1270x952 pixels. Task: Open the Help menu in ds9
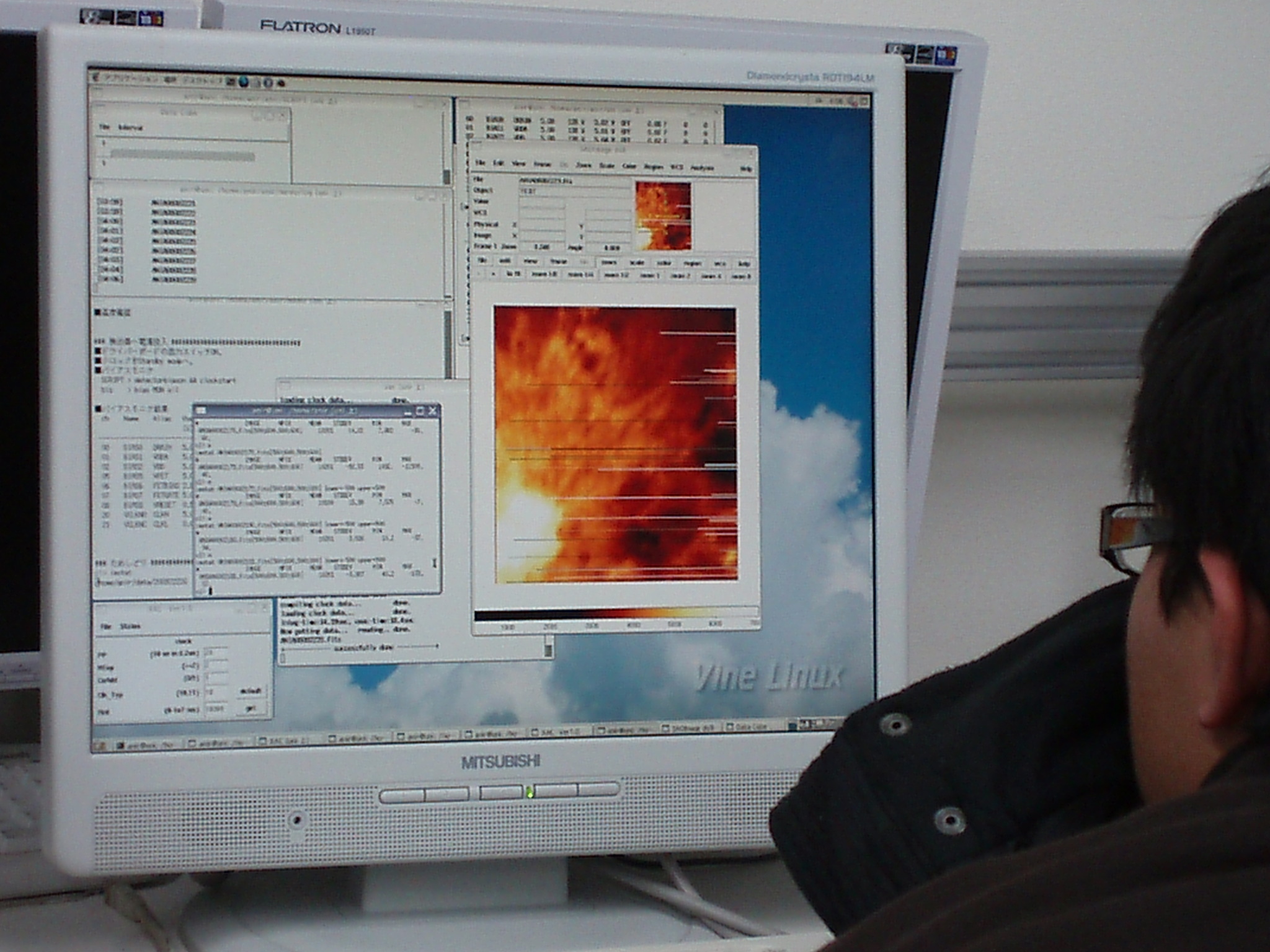pos(746,169)
